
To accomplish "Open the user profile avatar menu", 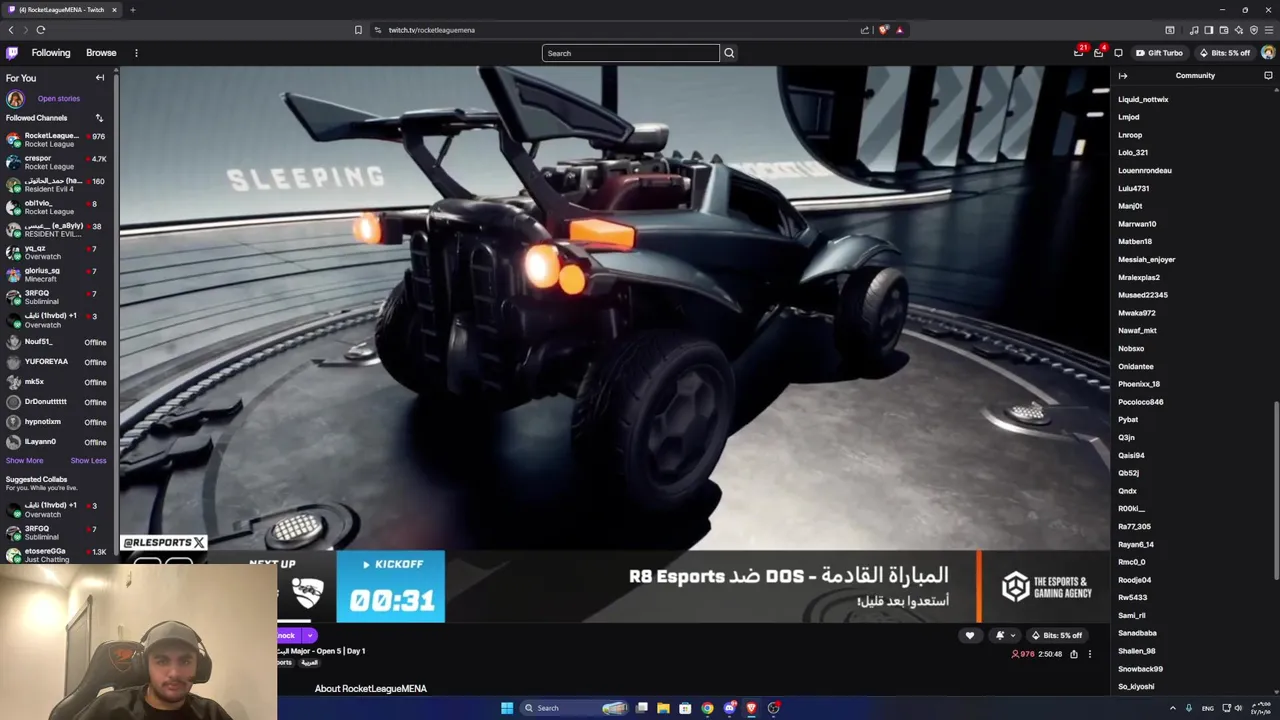I will point(1268,53).
